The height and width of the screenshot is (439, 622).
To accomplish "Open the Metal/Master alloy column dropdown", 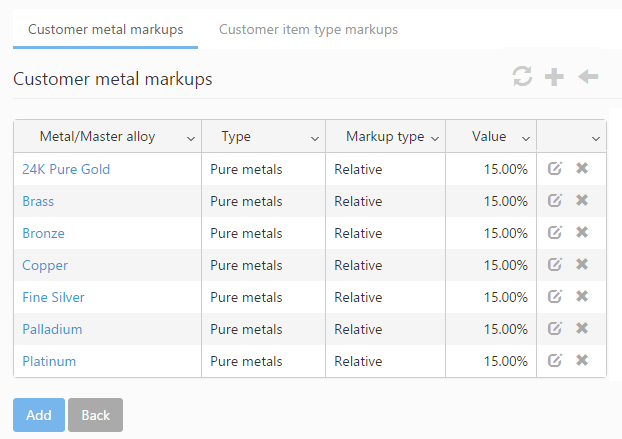I will pyautogui.click(x=191, y=138).
